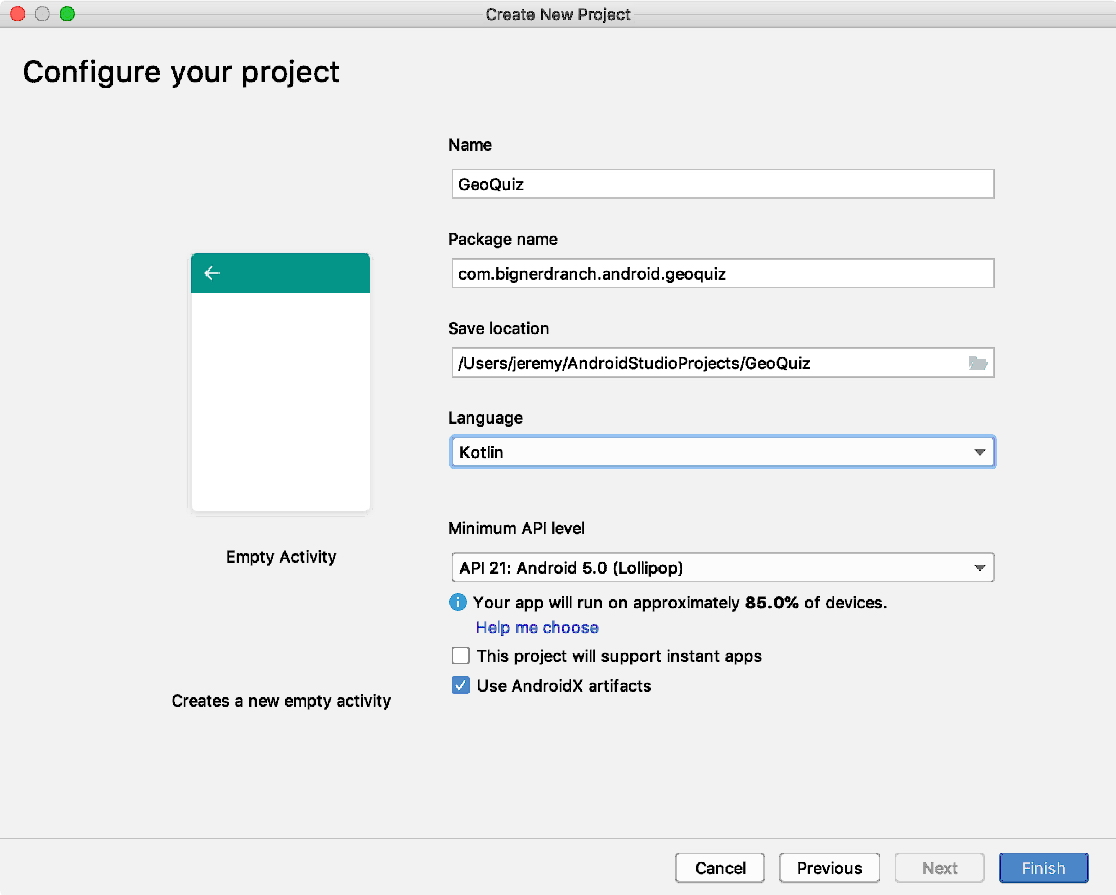
Task: Click the Package name input field
Action: (x=722, y=273)
